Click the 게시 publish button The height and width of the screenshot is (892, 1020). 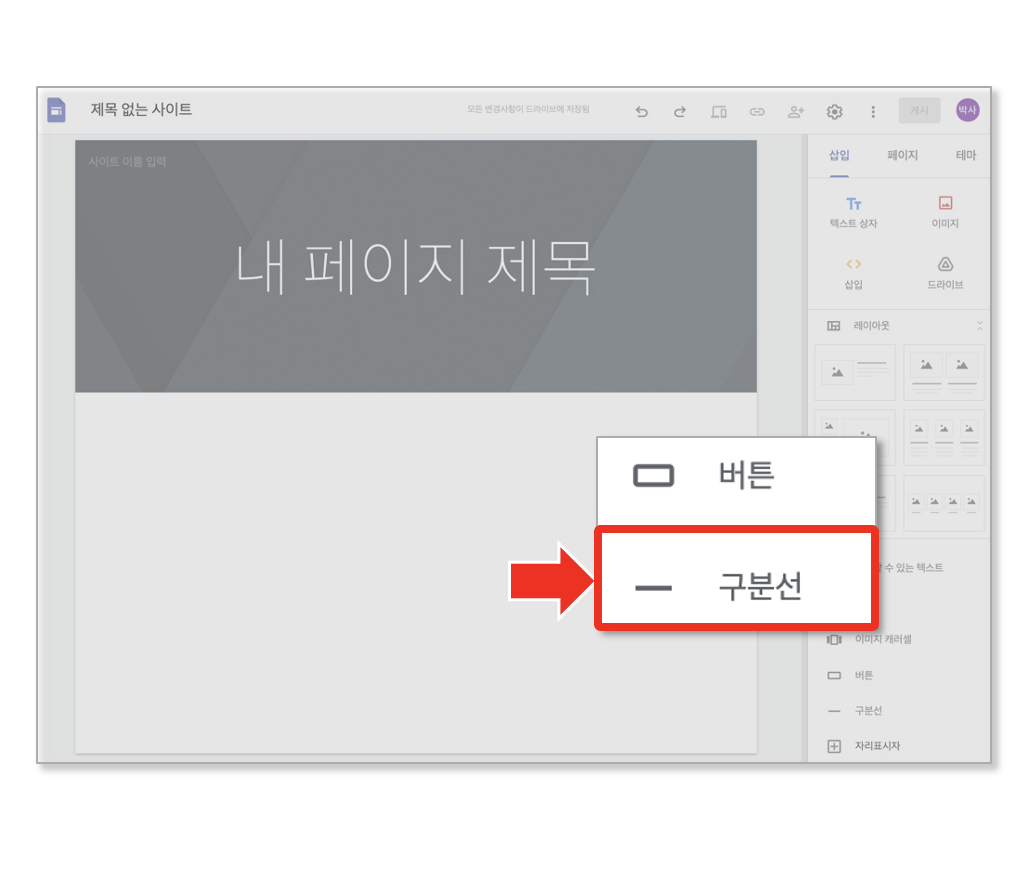[919, 111]
